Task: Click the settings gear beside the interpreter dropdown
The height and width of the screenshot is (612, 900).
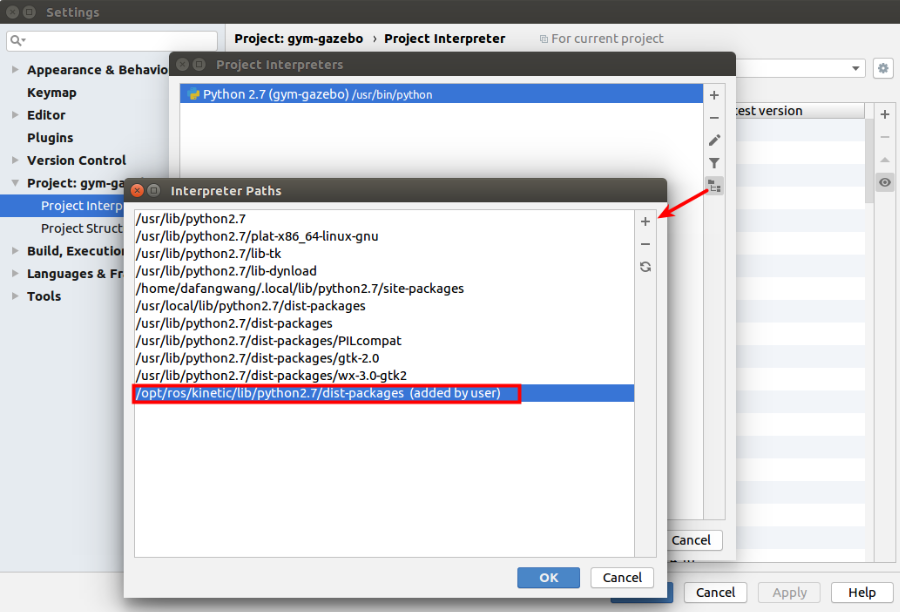Action: click(x=883, y=68)
